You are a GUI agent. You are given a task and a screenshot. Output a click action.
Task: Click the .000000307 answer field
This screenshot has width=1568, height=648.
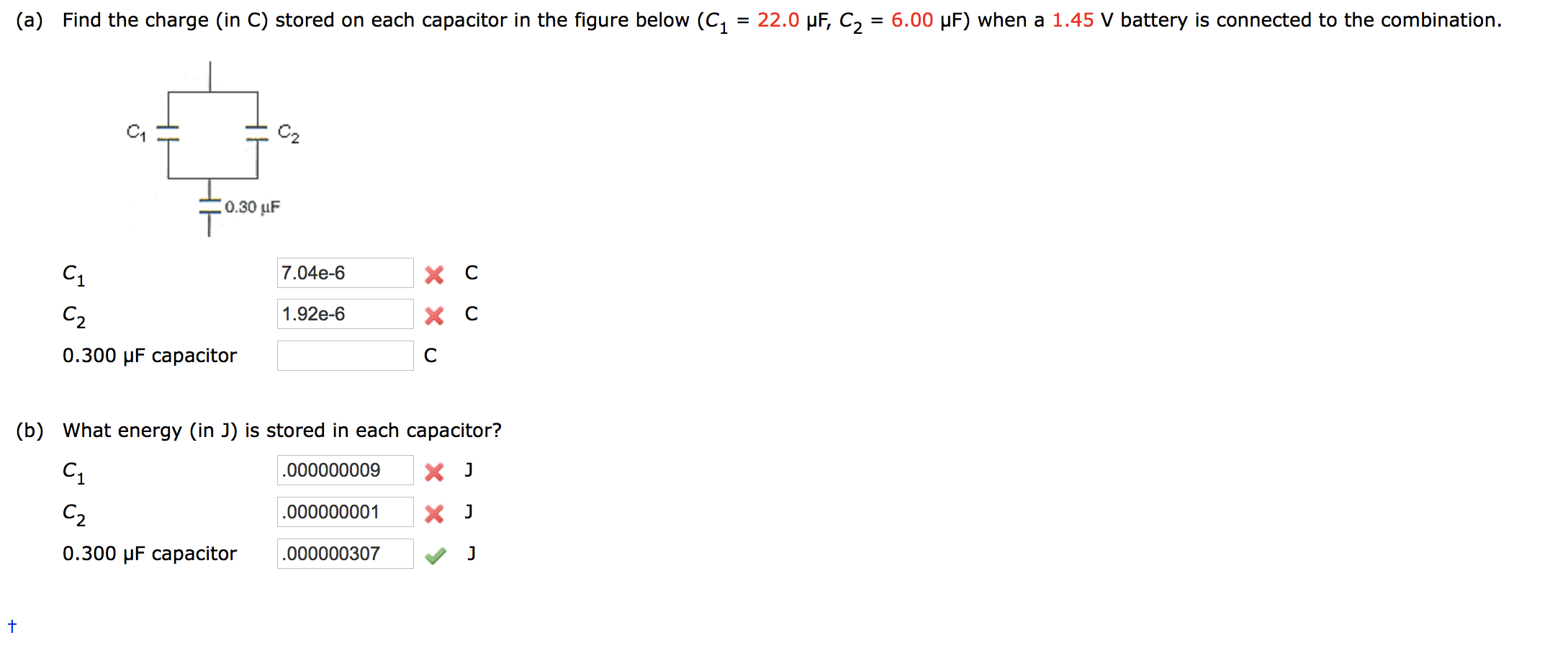tap(345, 554)
